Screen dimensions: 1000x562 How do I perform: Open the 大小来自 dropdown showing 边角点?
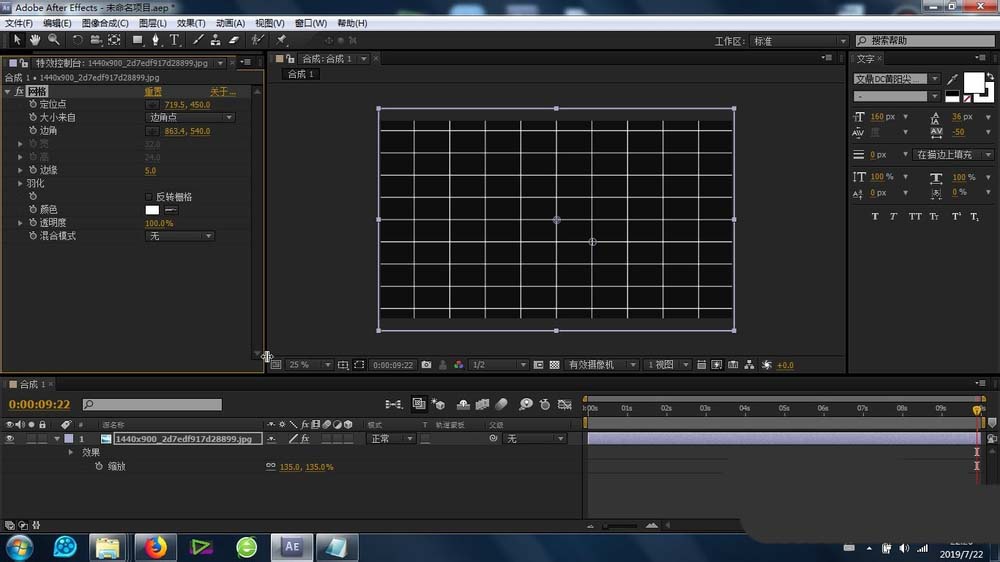pos(190,118)
